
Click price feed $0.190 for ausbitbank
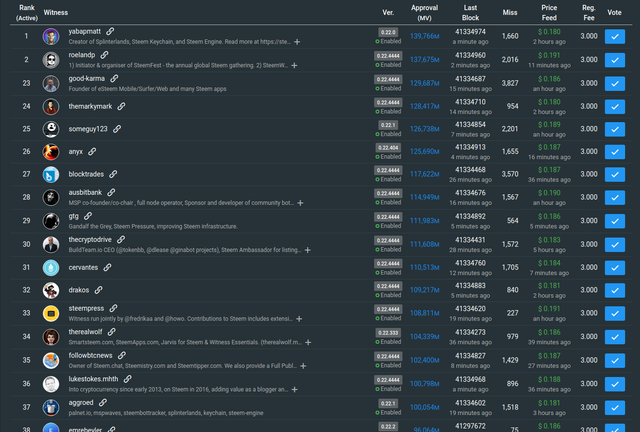point(549,193)
